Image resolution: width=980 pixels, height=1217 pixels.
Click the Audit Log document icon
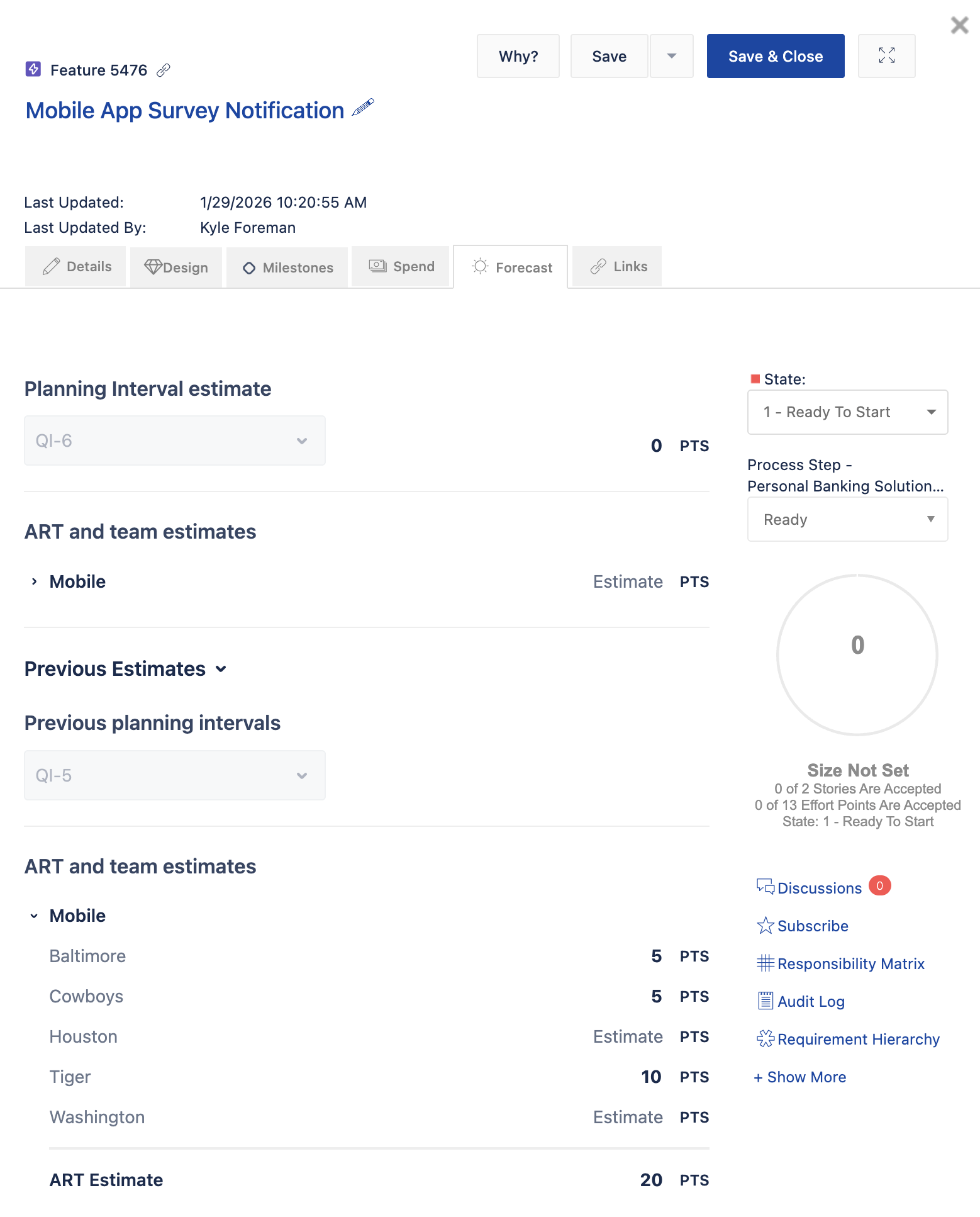765,1001
